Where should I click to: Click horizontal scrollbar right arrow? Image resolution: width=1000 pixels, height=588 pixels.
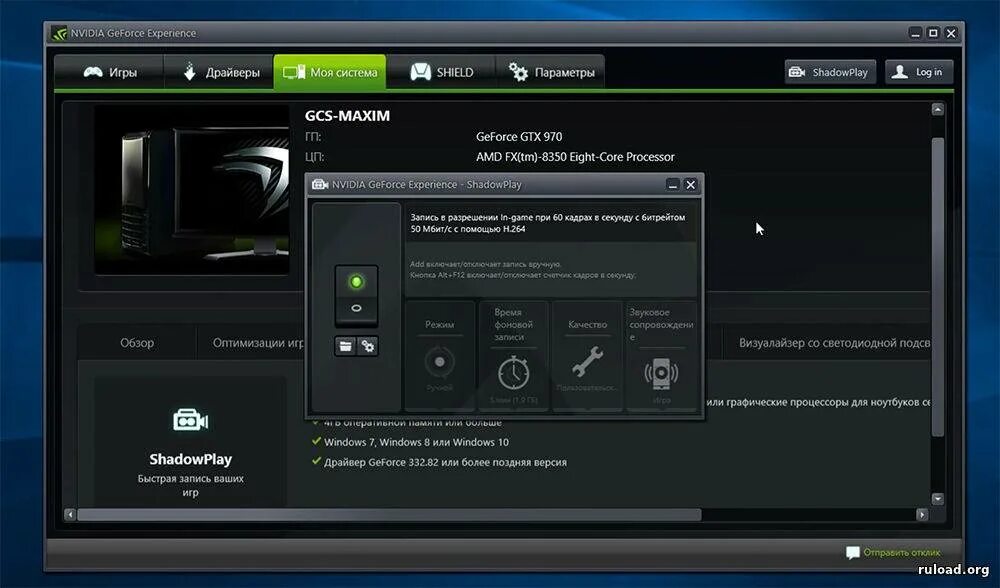click(922, 514)
